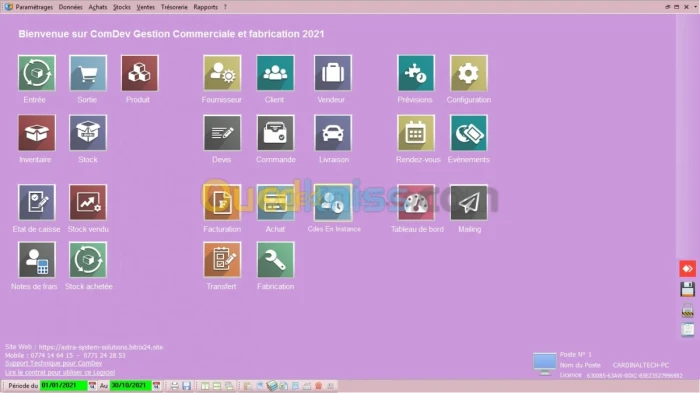Open the Inventaire box icon
Image resolution: width=700 pixels, height=393 pixels.
37,133
